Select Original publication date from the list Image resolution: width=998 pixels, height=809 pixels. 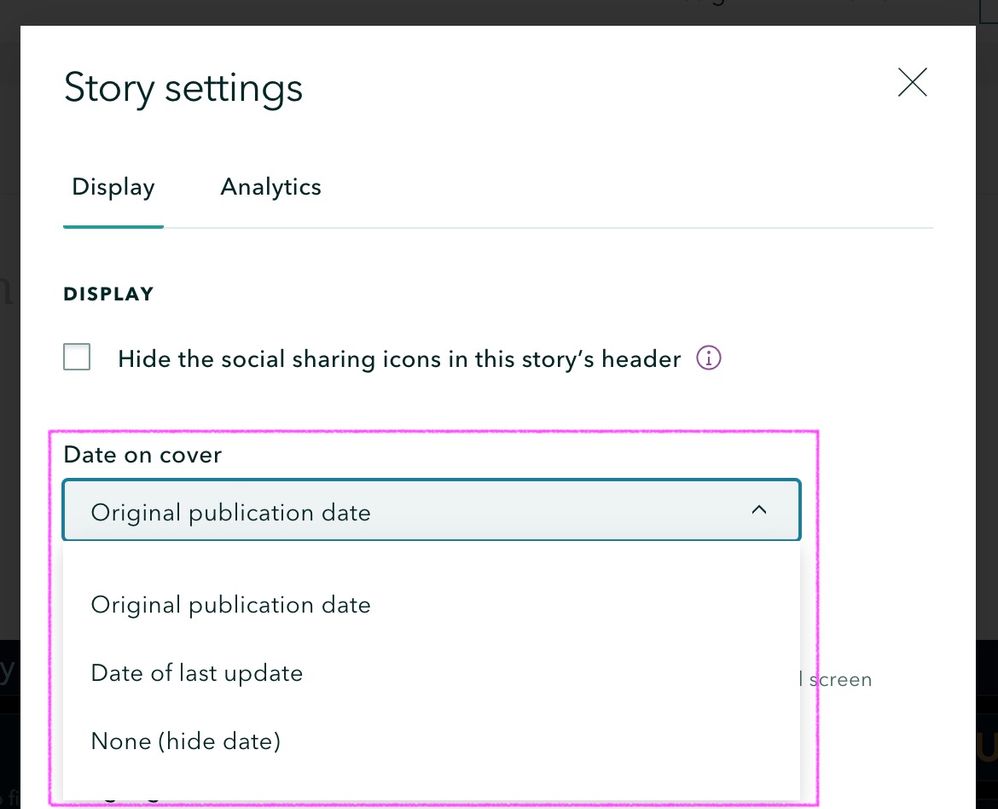[231, 604]
